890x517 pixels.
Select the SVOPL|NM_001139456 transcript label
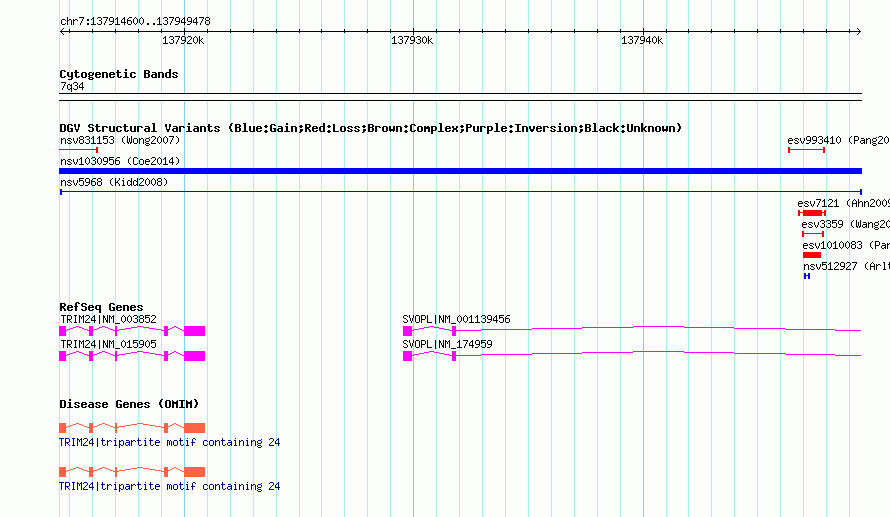[456, 320]
